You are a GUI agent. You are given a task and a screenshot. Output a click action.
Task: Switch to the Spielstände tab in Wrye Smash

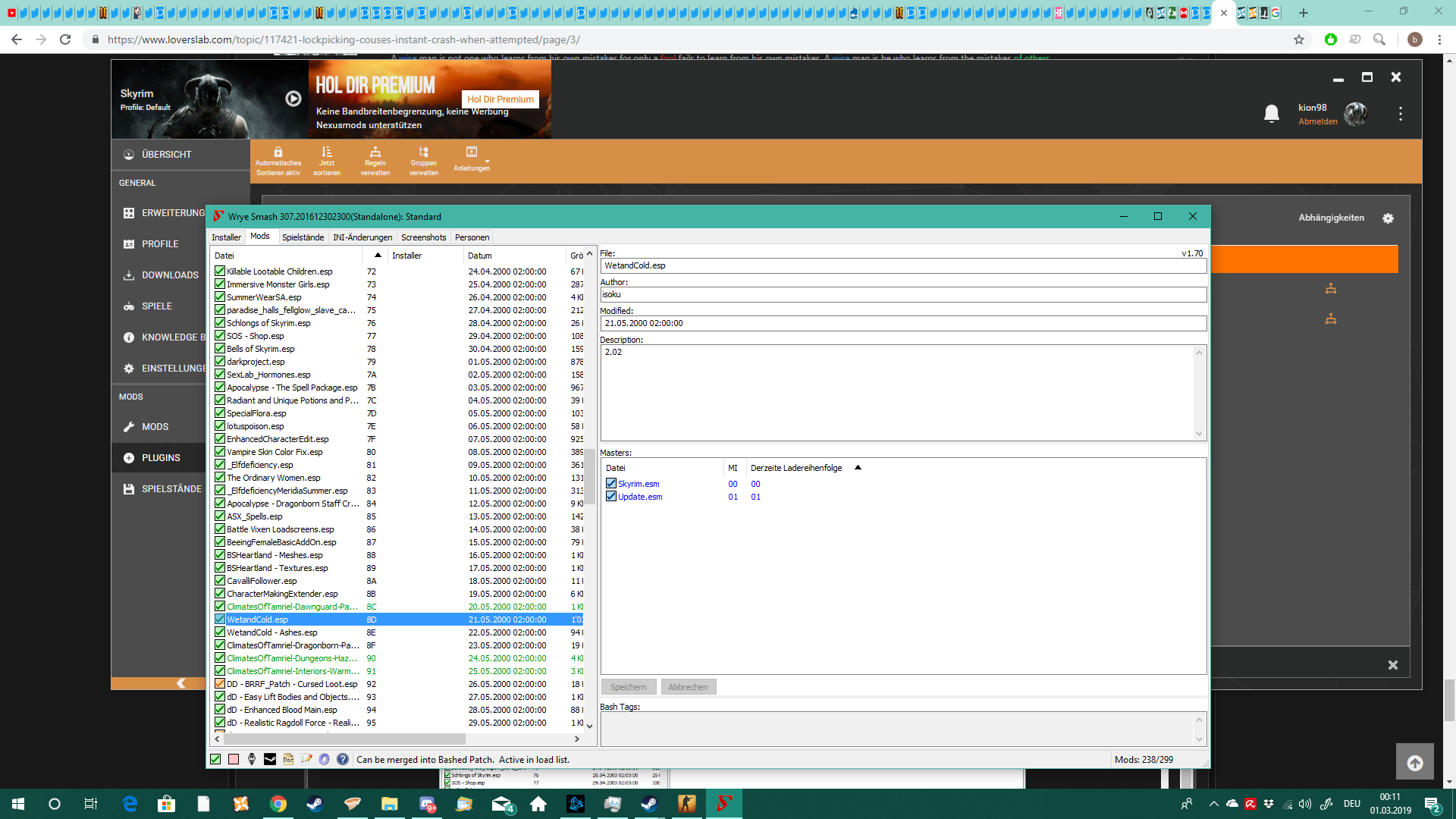click(x=303, y=237)
